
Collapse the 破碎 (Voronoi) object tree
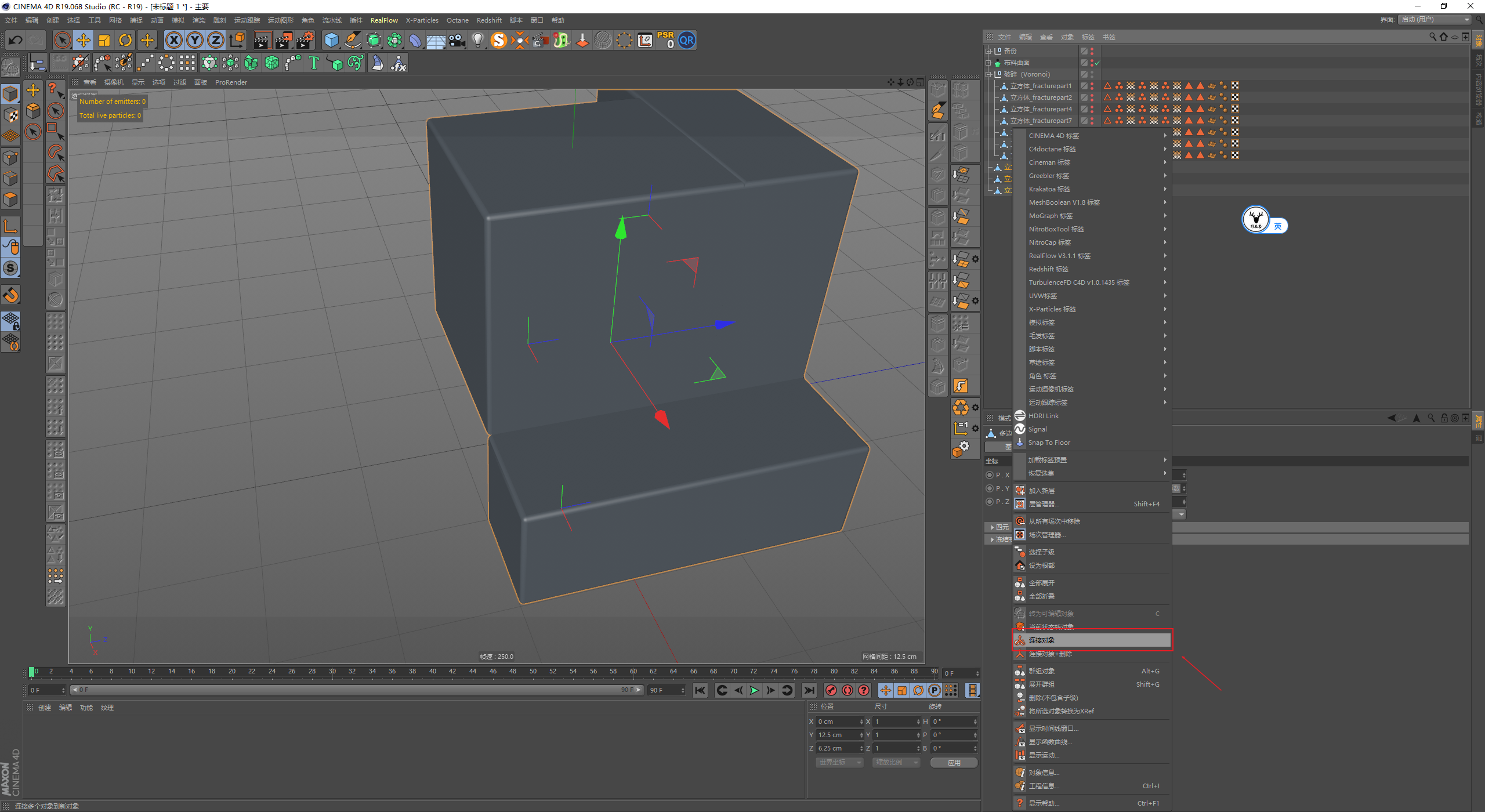(988, 74)
